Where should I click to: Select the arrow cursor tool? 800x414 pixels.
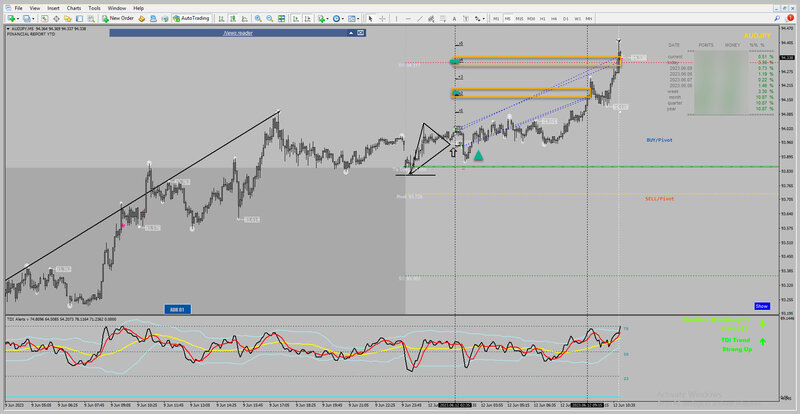pos(369,18)
